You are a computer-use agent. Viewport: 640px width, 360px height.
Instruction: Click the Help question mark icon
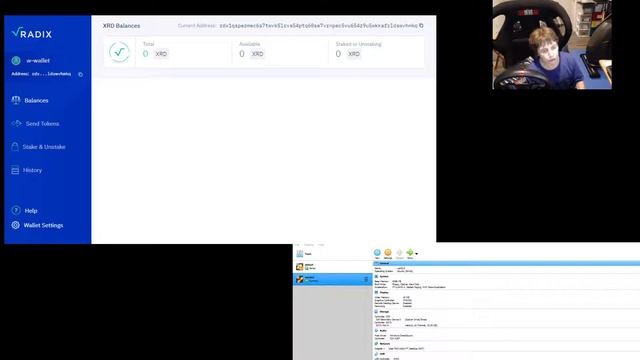tap(16, 211)
